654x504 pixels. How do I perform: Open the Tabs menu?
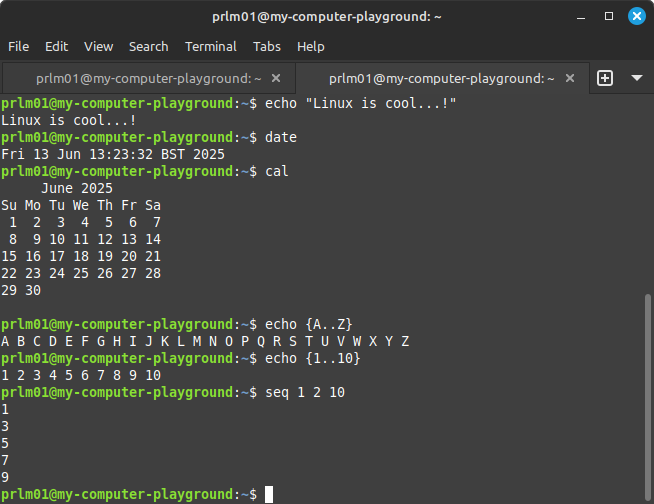pyautogui.click(x=267, y=46)
